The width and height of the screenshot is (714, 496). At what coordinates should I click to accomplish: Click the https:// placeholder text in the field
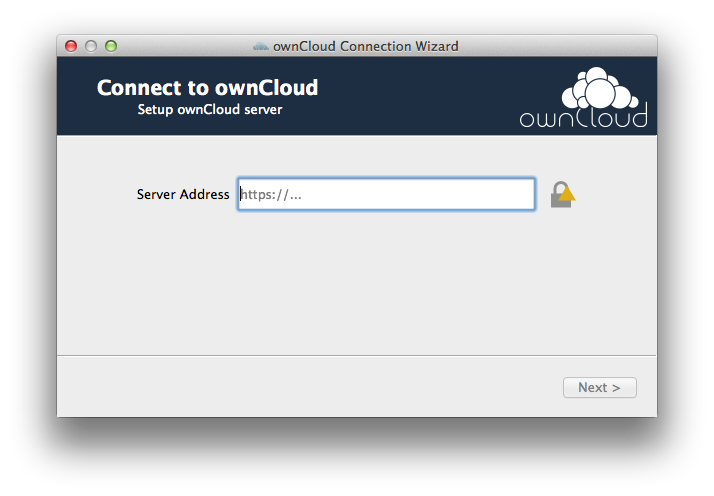tap(271, 195)
